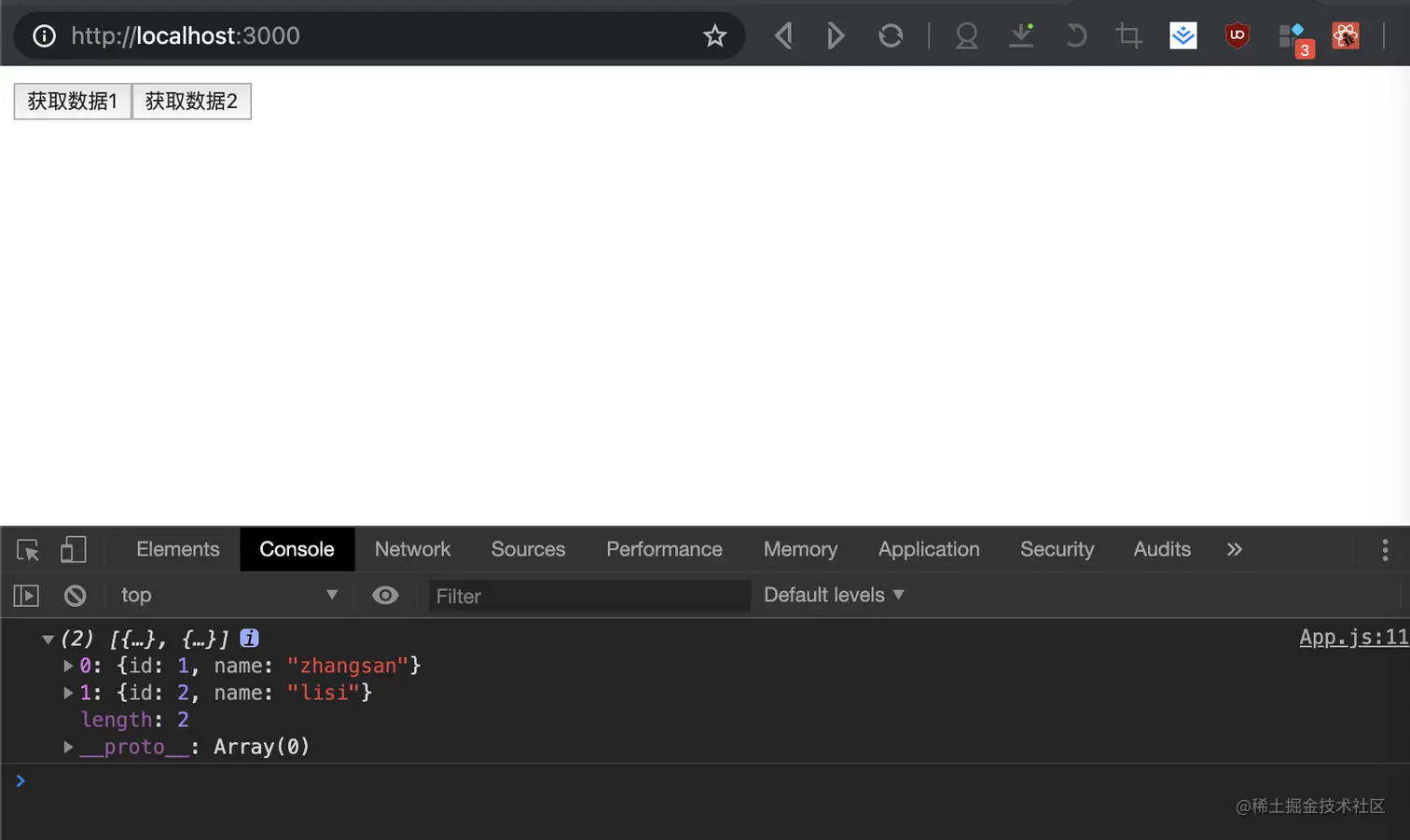1410x840 pixels.
Task: Open the extension showing badge 3
Action: [1294, 39]
